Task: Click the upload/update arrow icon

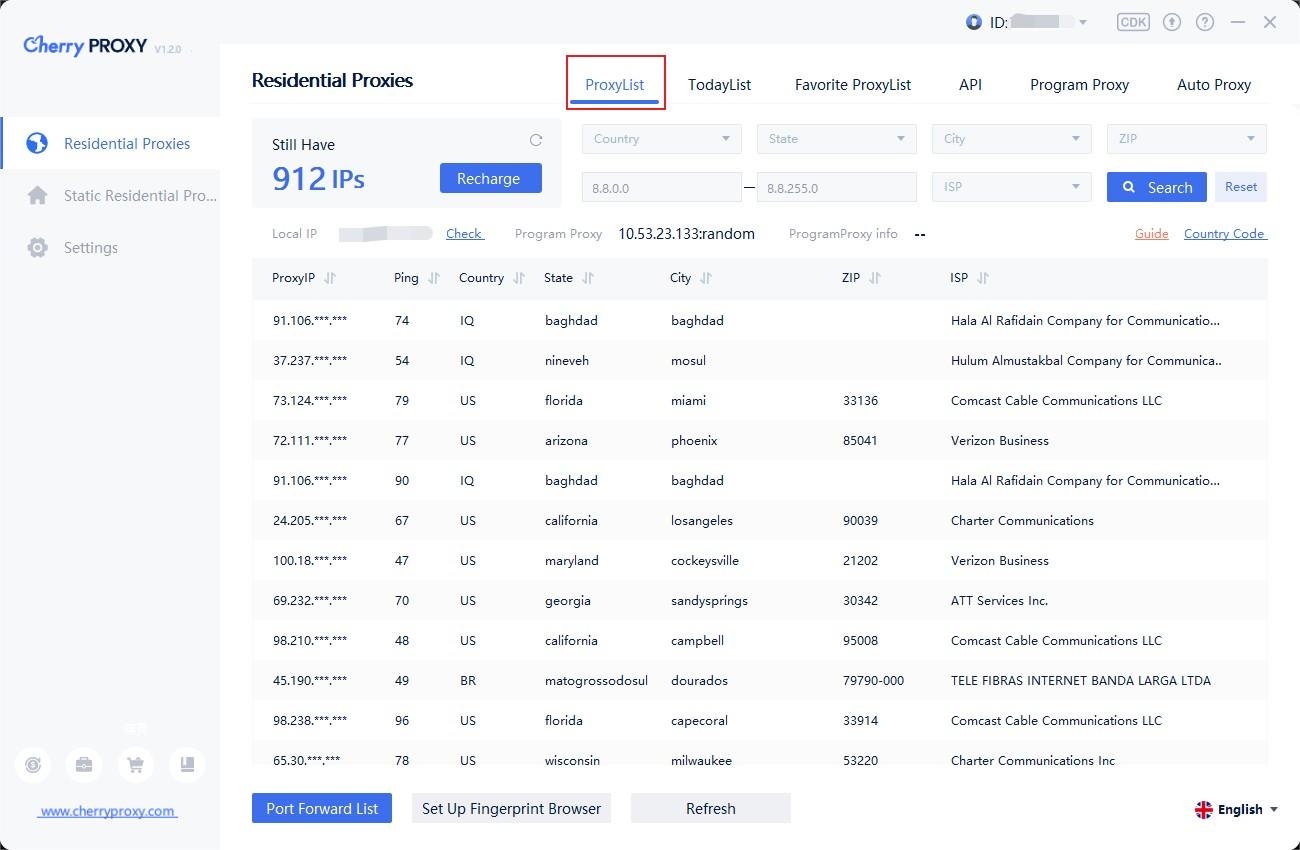Action: coord(1171,22)
